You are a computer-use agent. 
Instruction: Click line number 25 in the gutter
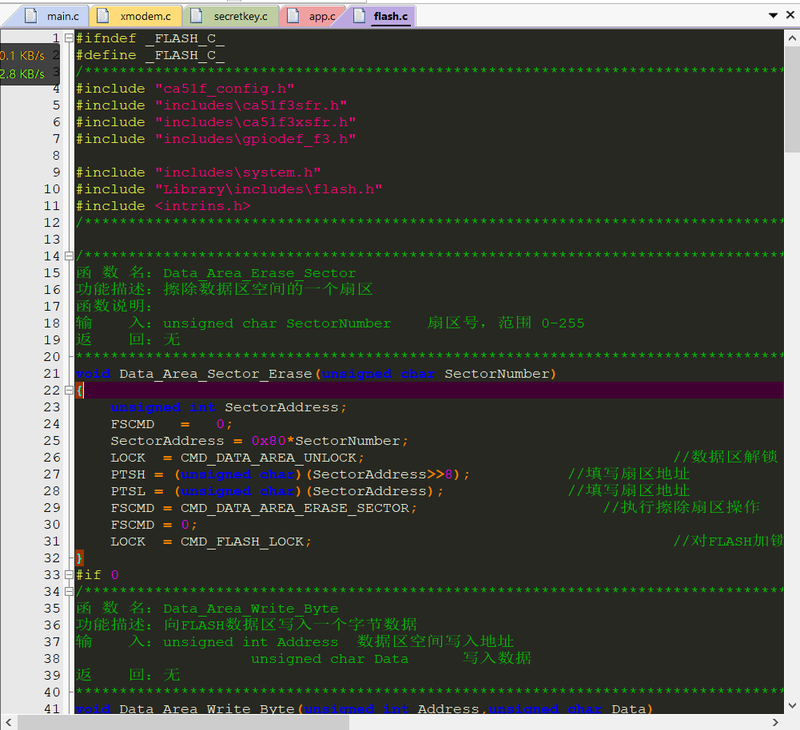tap(52, 441)
